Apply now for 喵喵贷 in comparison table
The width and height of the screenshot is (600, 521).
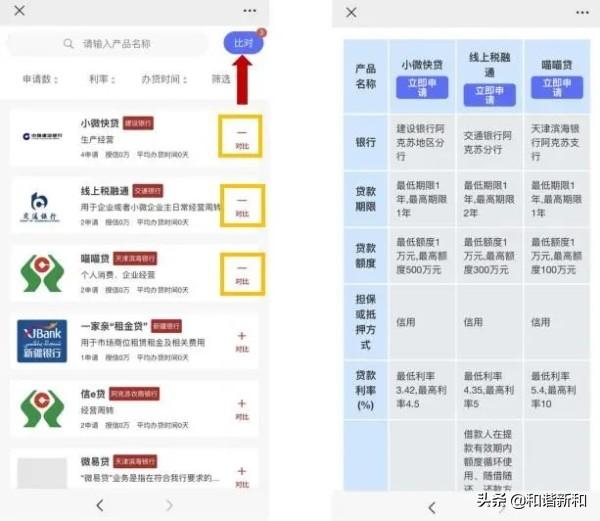(557, 88)
